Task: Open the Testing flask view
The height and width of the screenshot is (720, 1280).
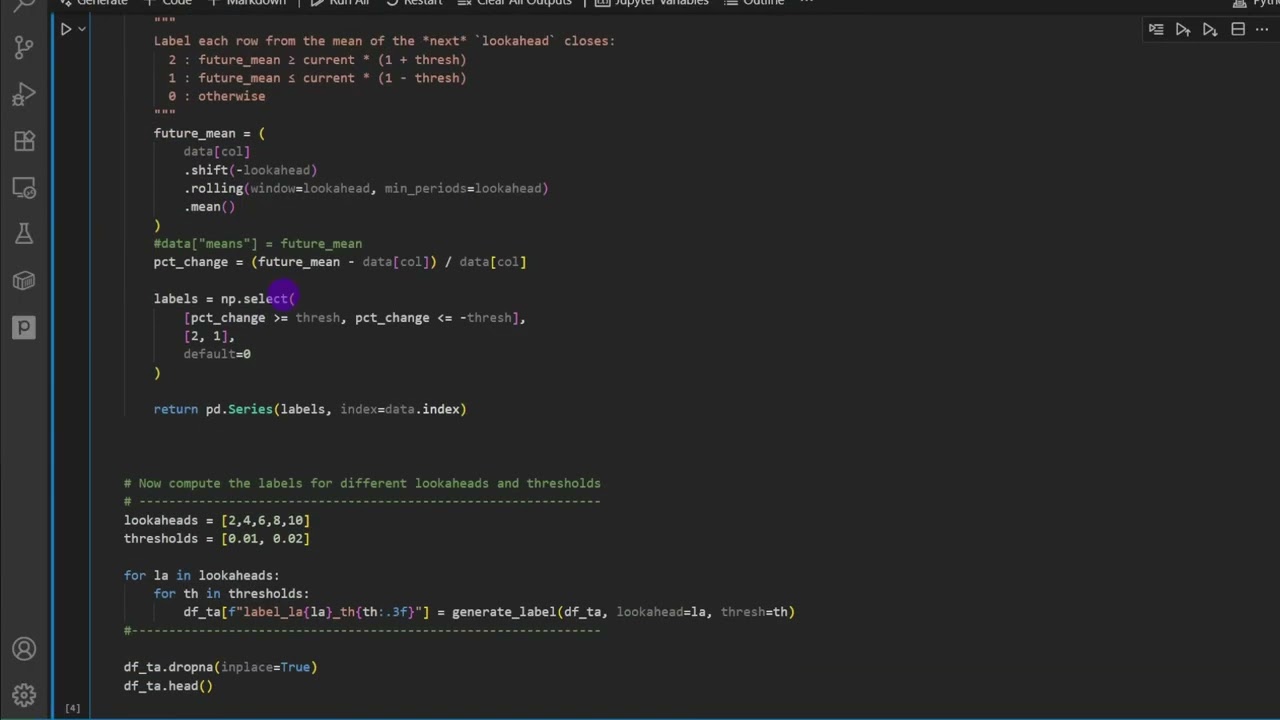Action: pyautogui.click(x=24, y=234)
